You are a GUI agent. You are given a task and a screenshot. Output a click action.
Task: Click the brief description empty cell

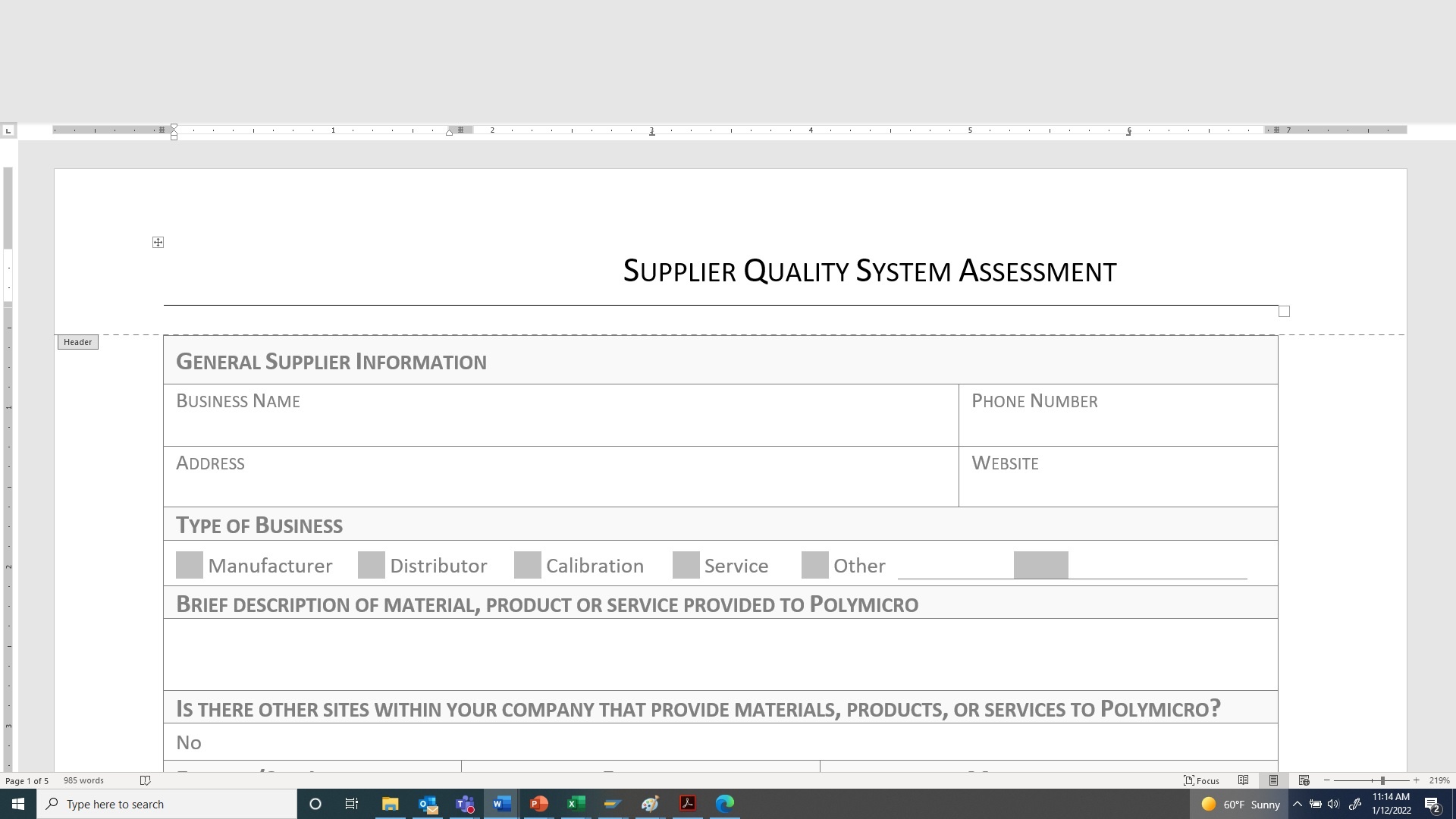(x=720, y=654)
